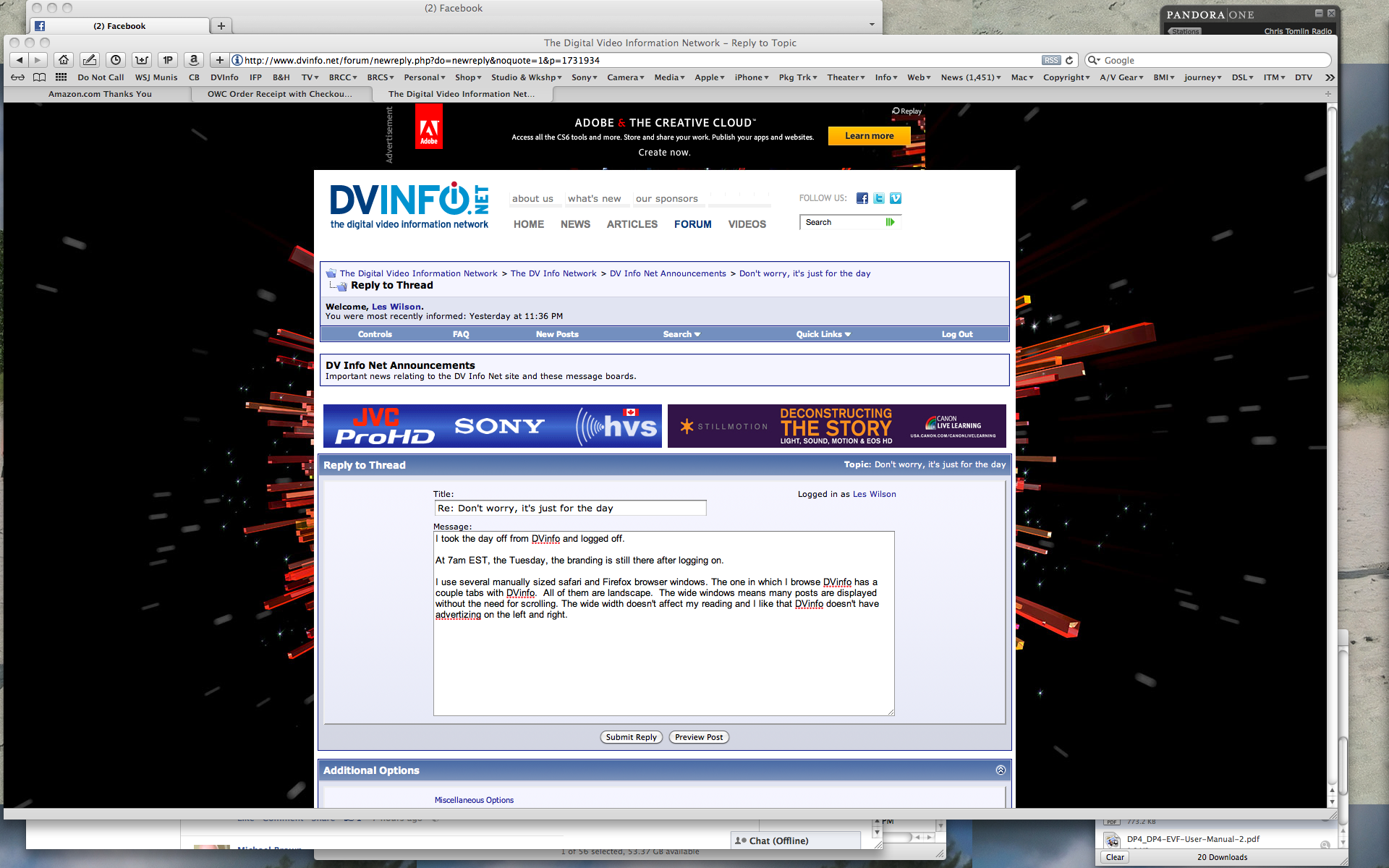
Task: Click the Amazon toolbar icon
Action: 193,60
